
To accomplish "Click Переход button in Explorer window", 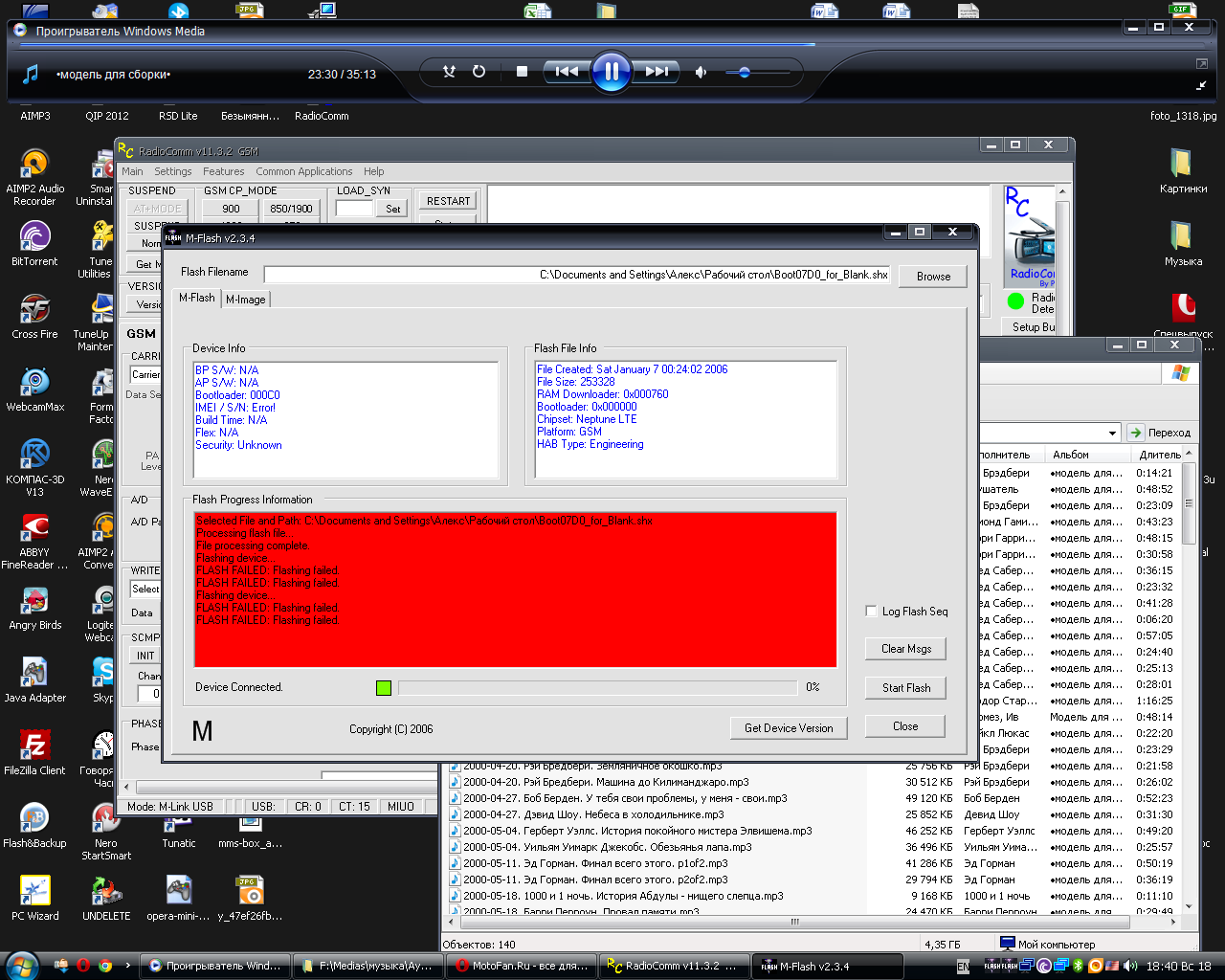I will (x=1160, y=433).
